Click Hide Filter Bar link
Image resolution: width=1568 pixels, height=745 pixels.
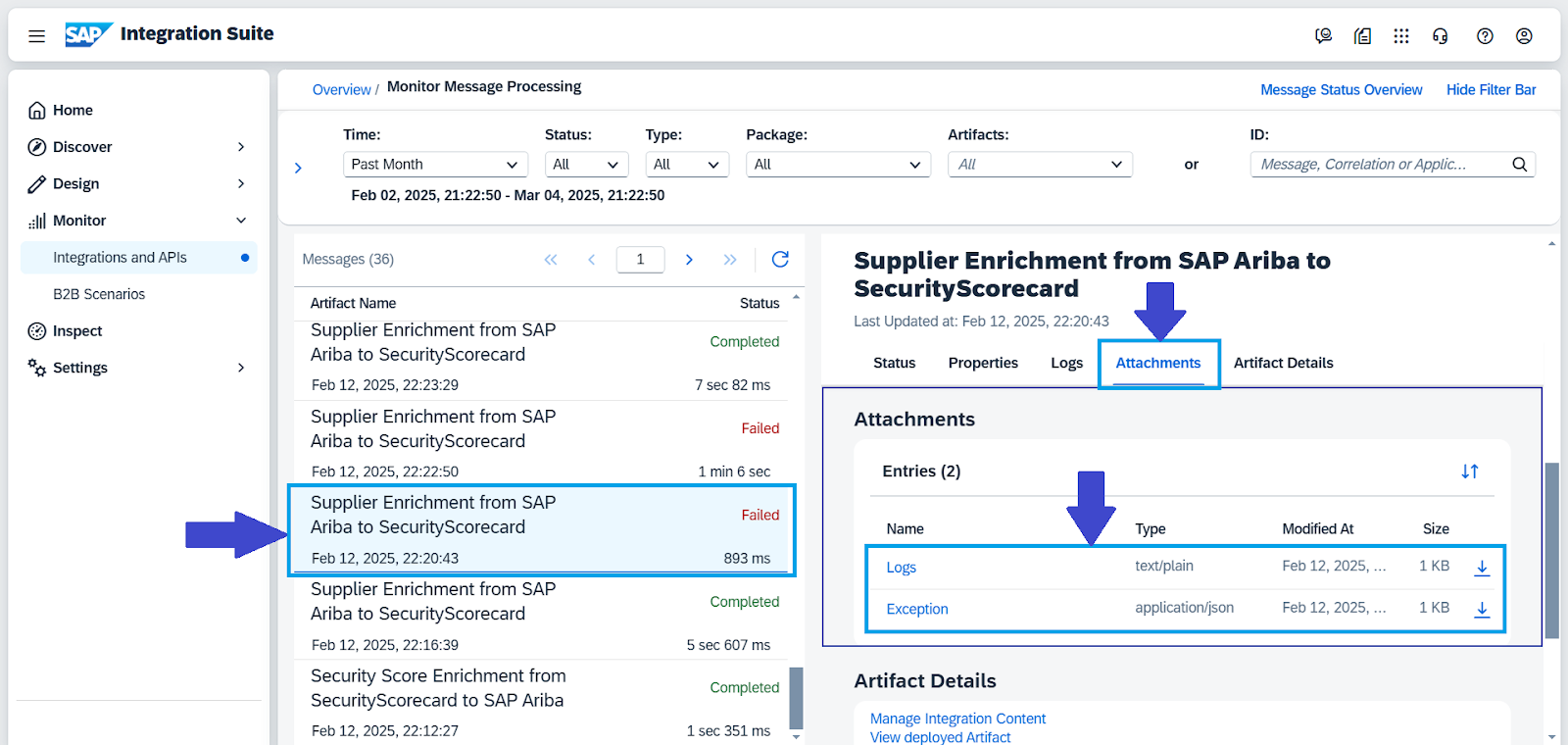coord(1492,89)
